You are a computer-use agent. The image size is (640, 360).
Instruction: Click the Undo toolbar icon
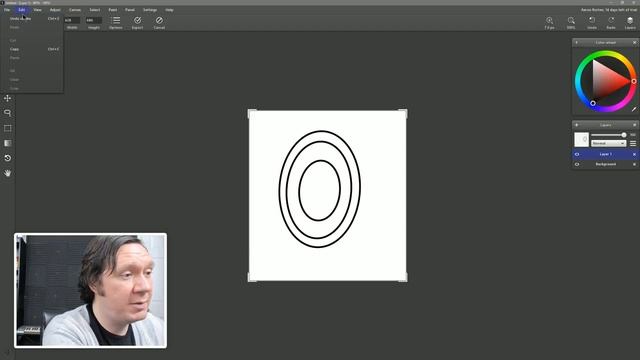click(592, 22)
